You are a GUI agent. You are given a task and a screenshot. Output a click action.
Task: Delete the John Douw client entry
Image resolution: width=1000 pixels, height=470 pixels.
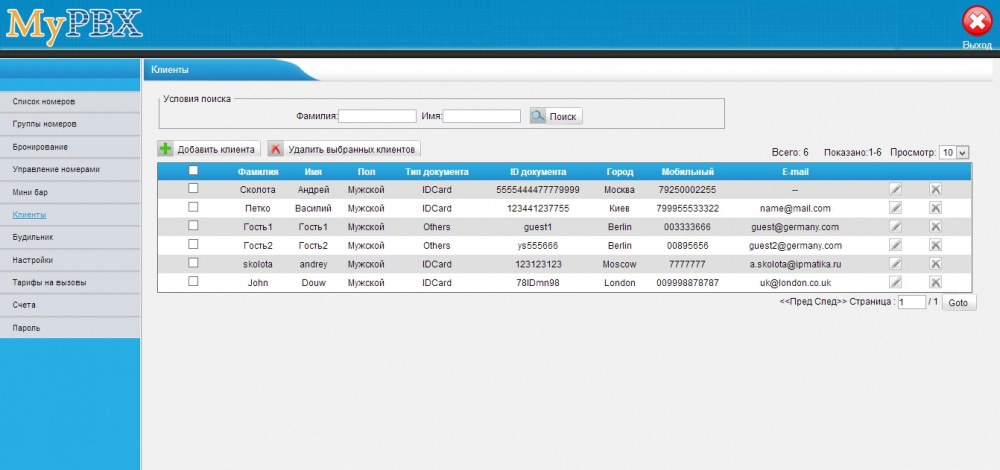coord(936,283)
